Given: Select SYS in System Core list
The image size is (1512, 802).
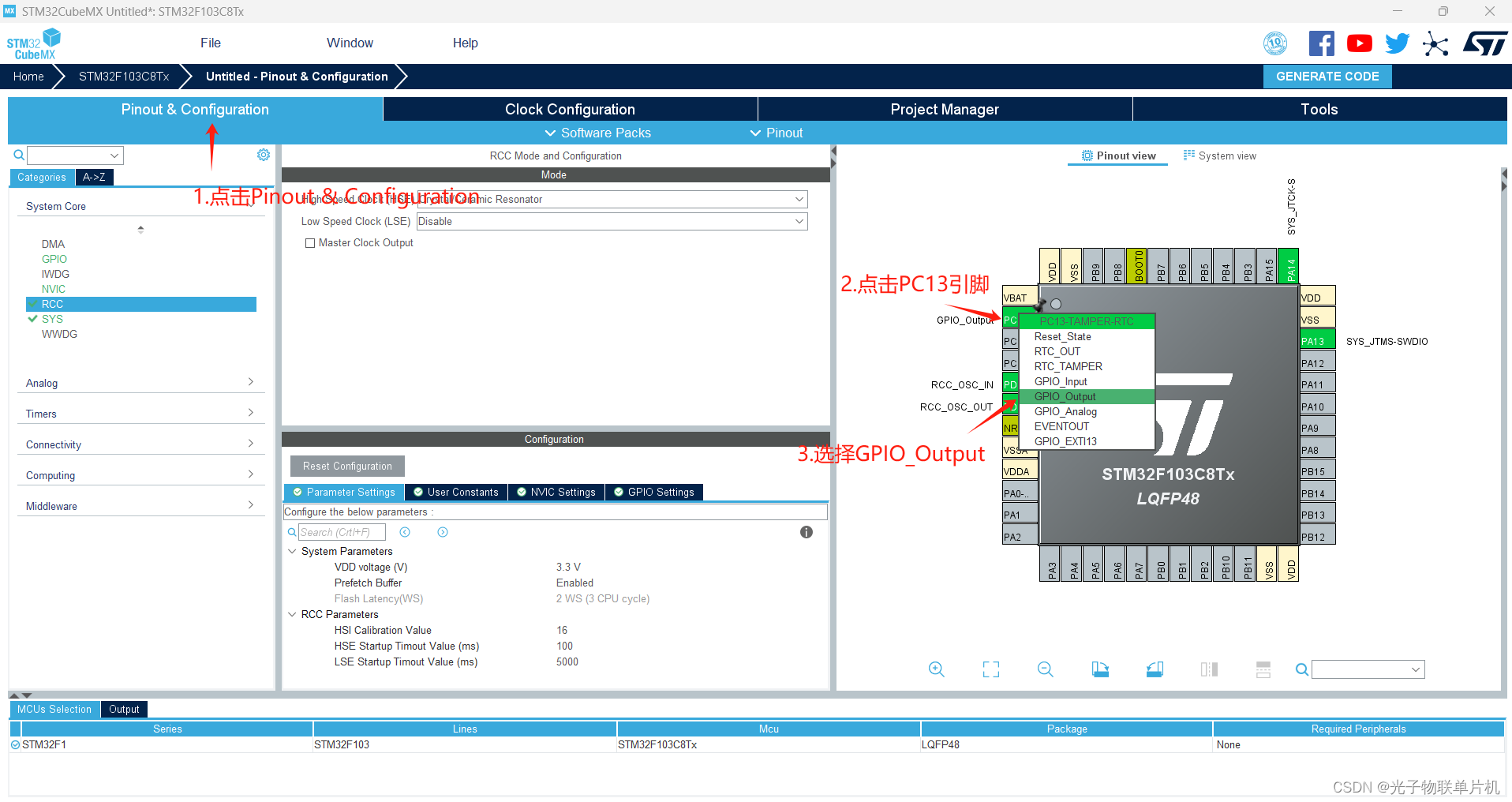Looking at the screenshot, I should click(52, 319).
